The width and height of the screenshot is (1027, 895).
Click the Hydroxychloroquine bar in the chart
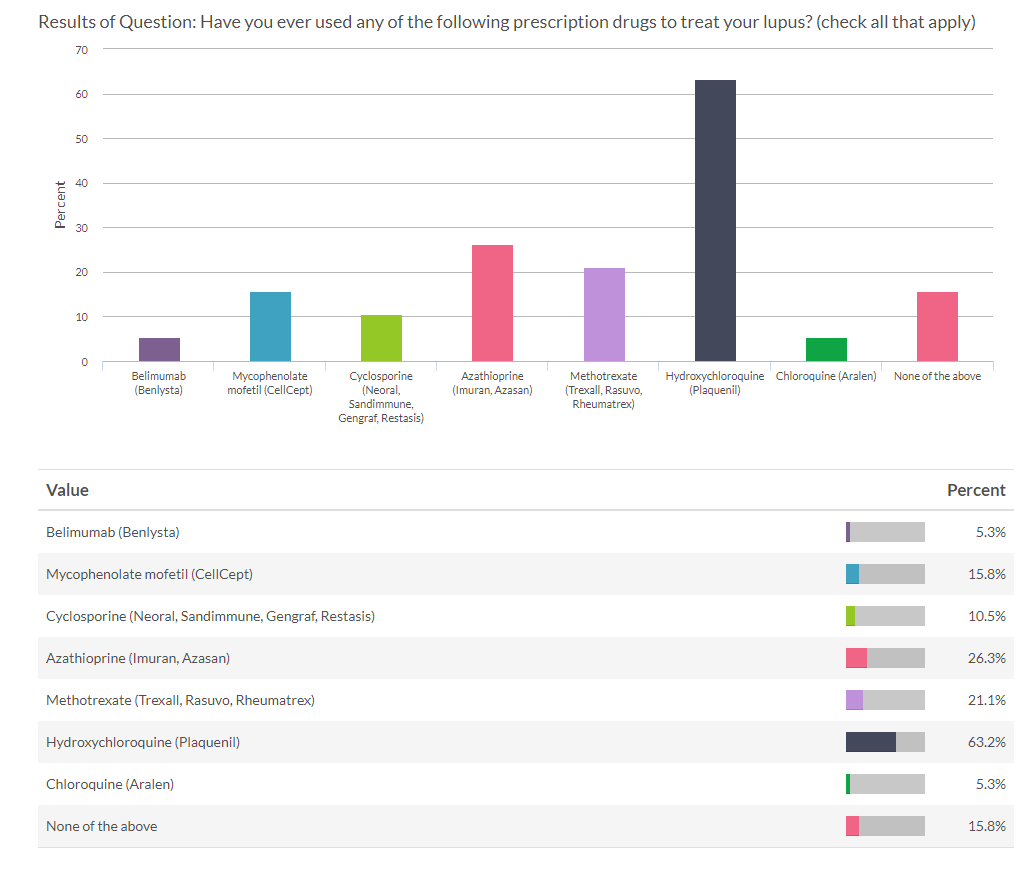pos(715,220)
